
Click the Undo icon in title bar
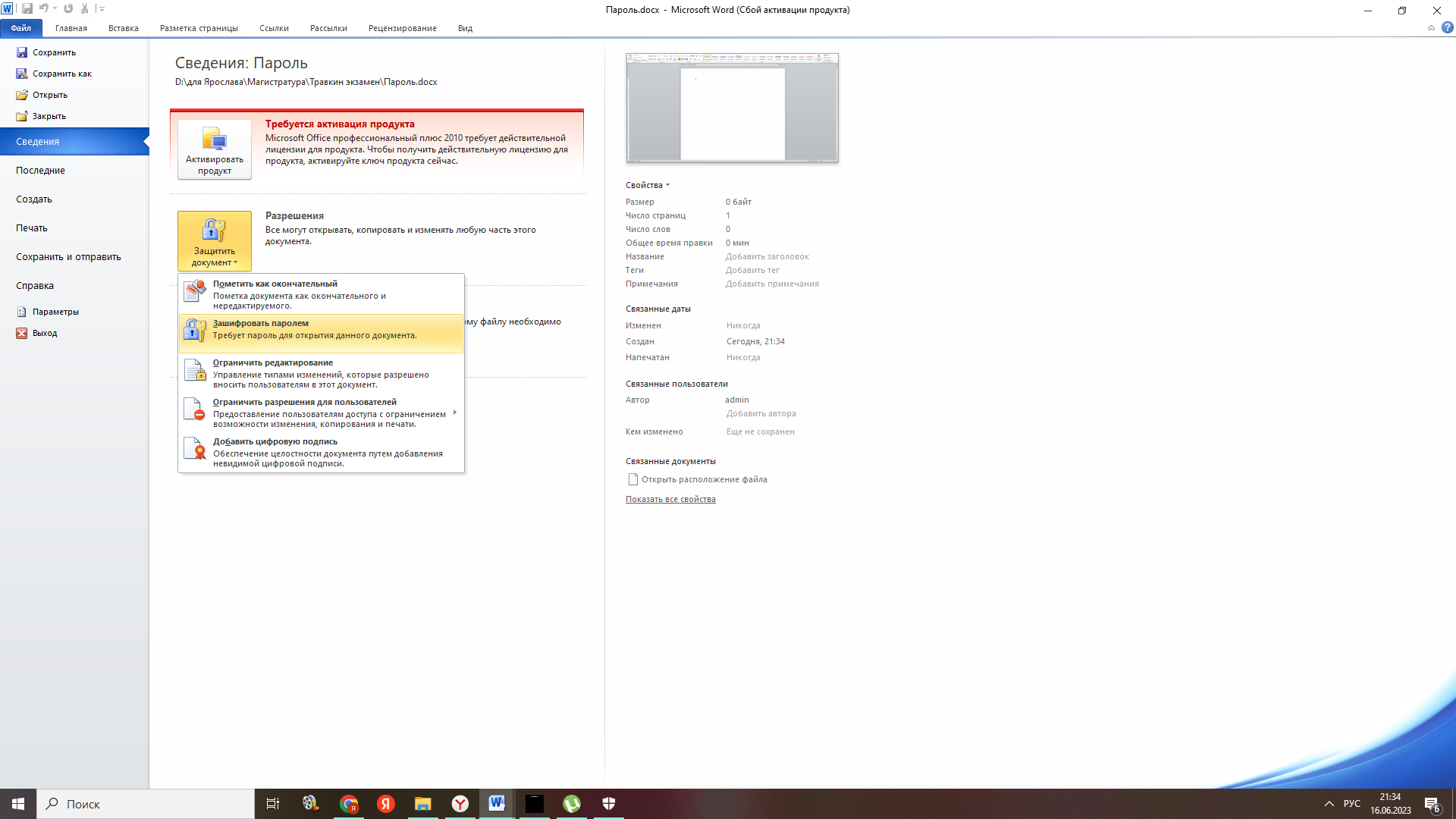43,9
